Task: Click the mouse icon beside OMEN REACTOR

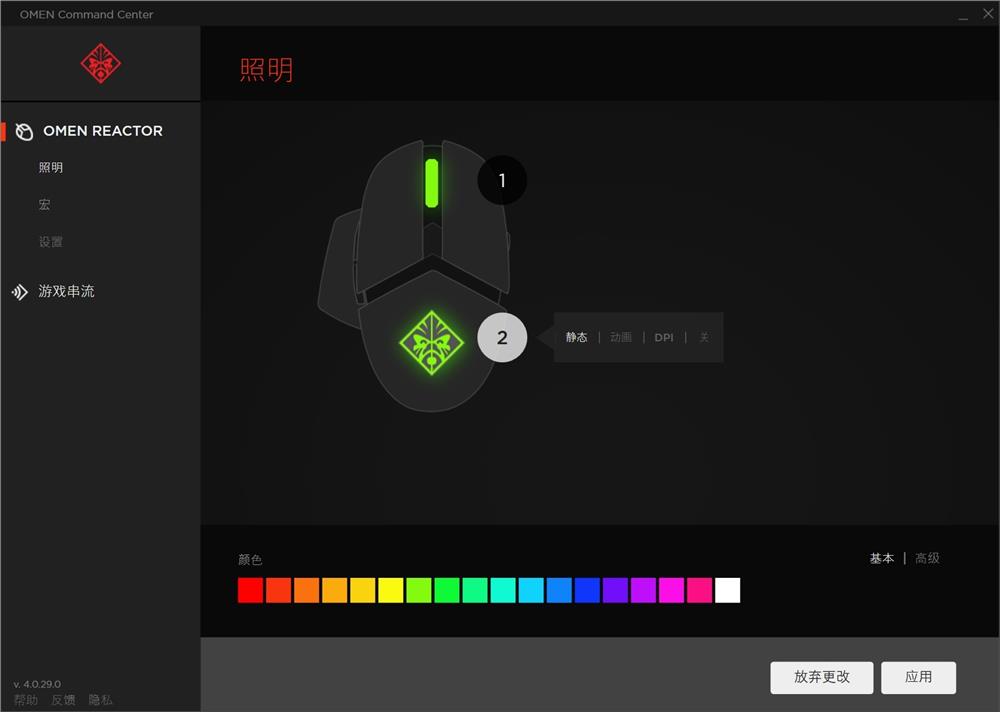Action: [x=23, y=131]
